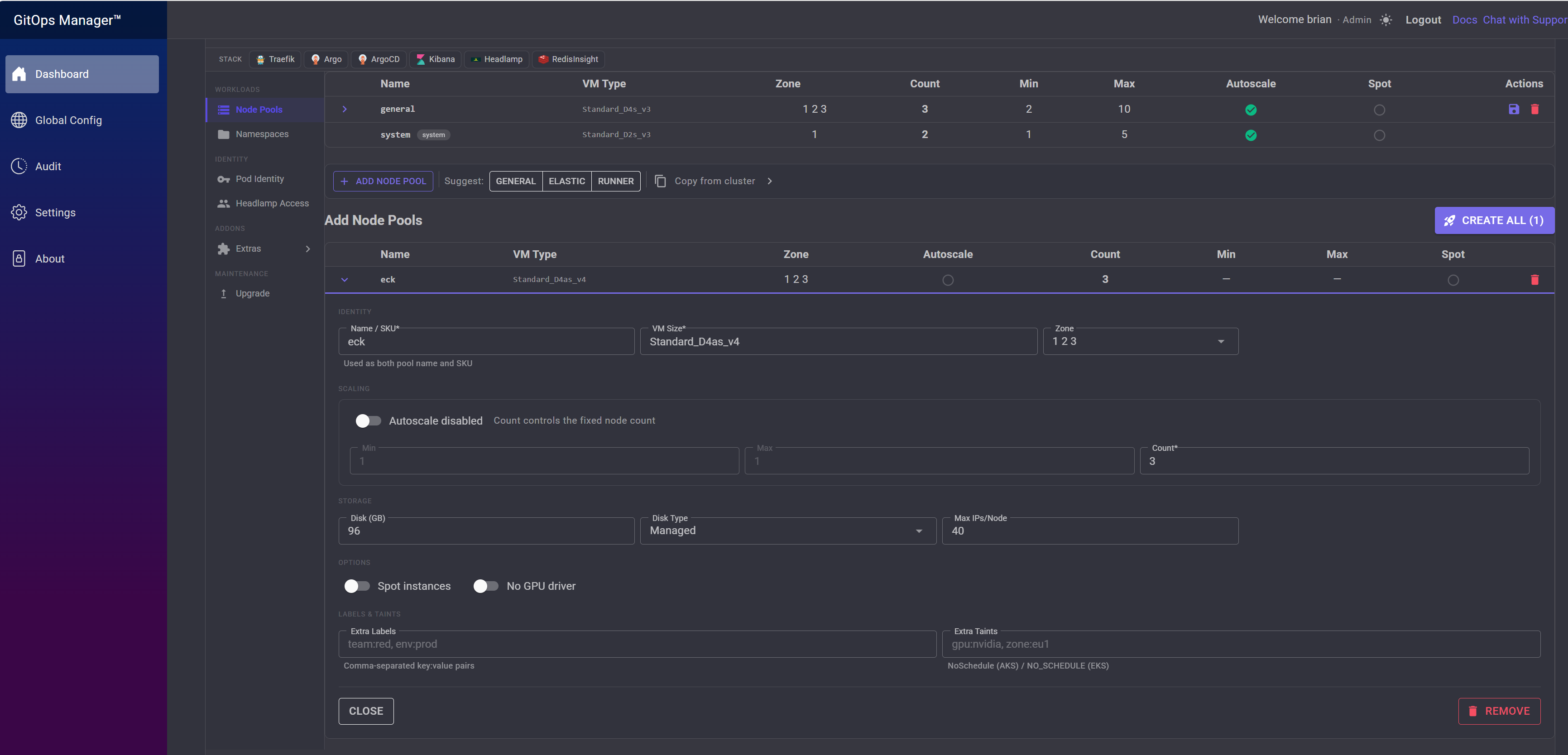Click the Extras puzzle icon

point(223,248)
